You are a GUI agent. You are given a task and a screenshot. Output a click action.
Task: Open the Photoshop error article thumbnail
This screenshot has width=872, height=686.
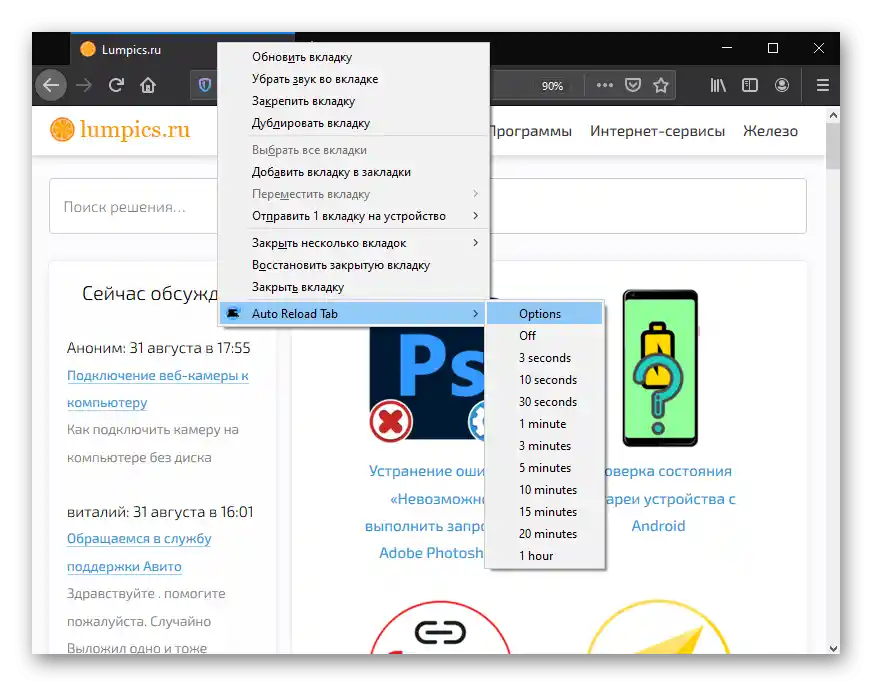(427, 384)
